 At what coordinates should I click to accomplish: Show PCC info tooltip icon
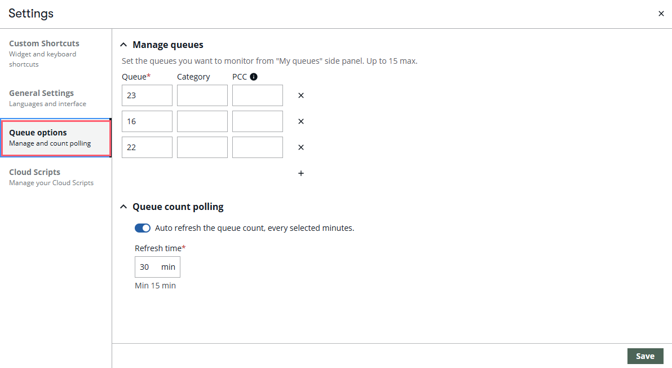click(x=254, y=77)
